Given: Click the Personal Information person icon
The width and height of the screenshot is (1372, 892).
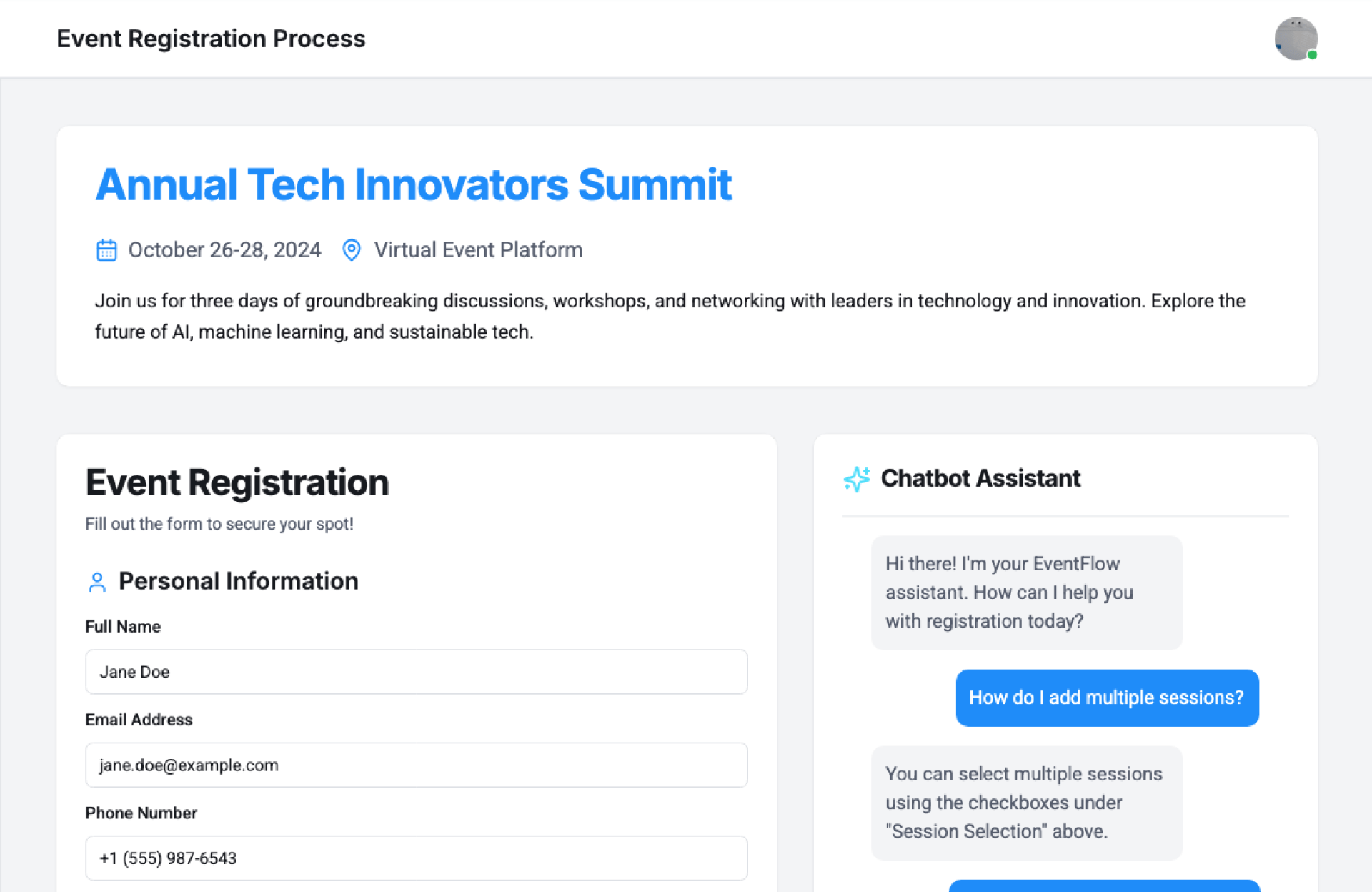Looking at the screenshot, I should coord(97,582).
